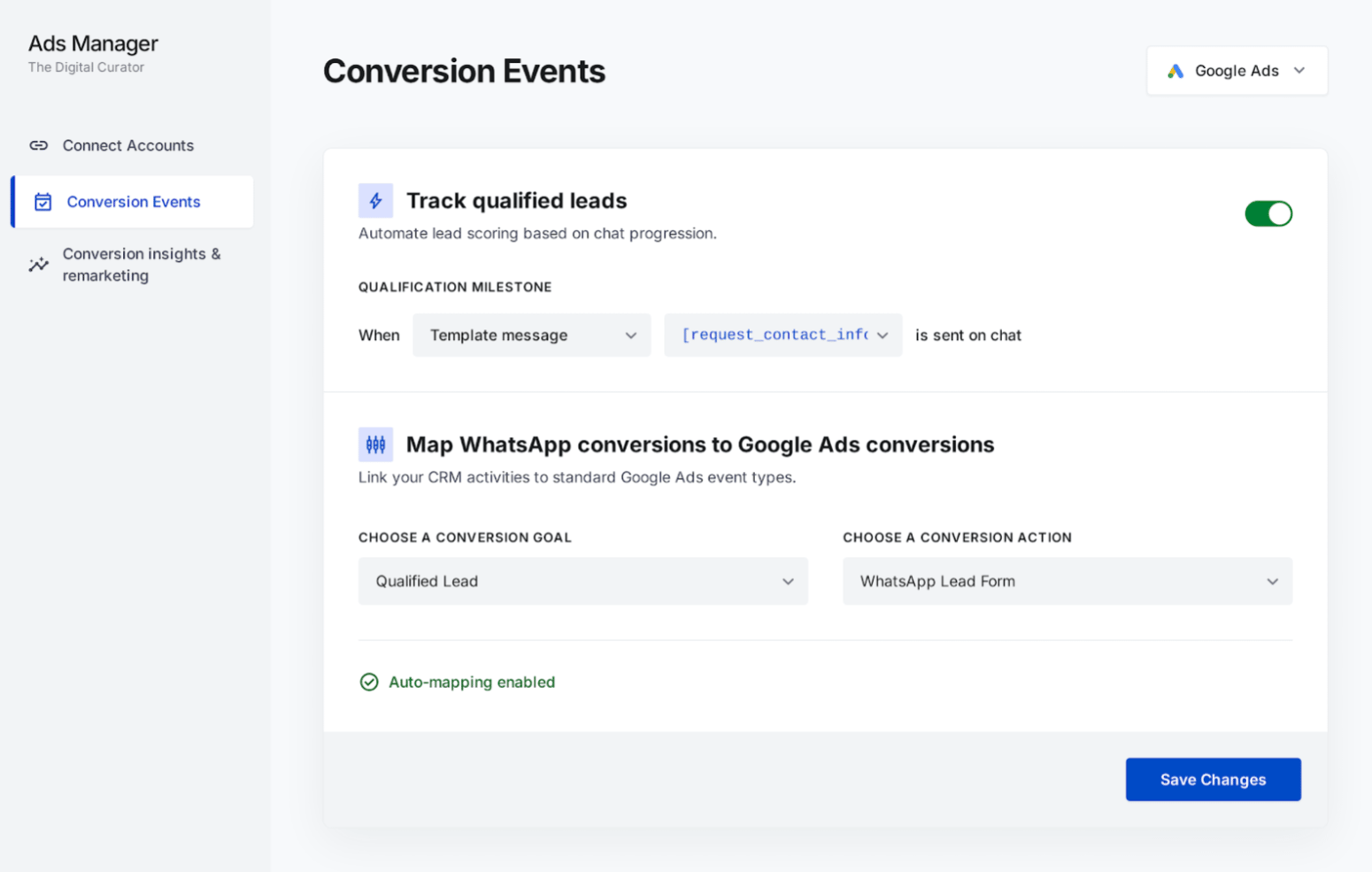The image size is (1372, 872).
Task: Click the Google Ads logo icon
Action: point(1175,71)
